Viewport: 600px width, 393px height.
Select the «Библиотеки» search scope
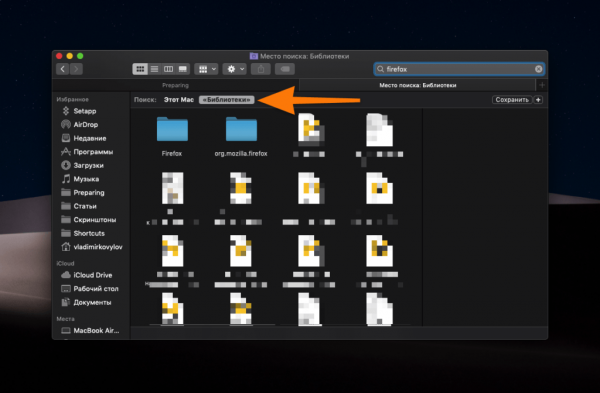pyautogui.click(x=227, y=99)
